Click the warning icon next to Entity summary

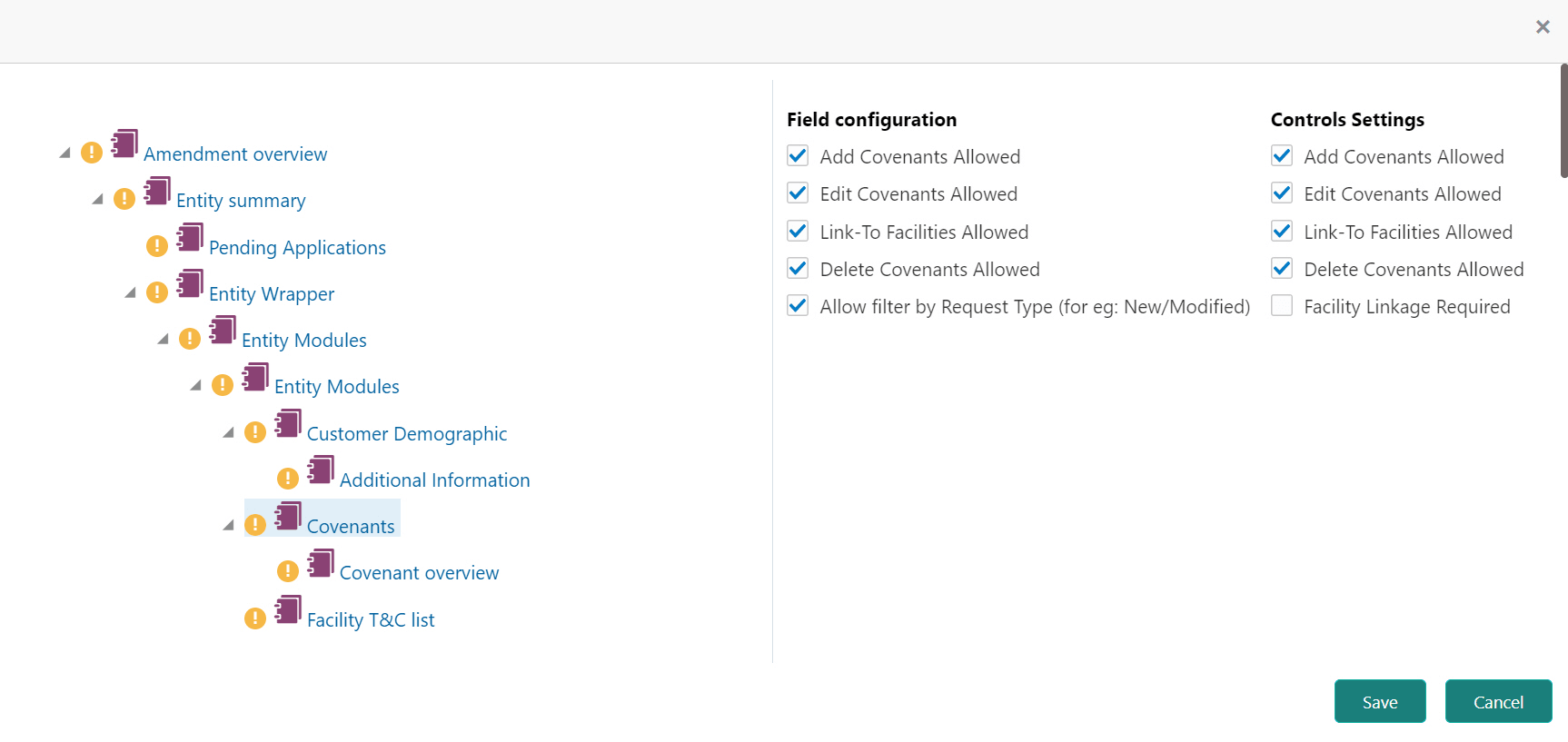click(124, 199)
